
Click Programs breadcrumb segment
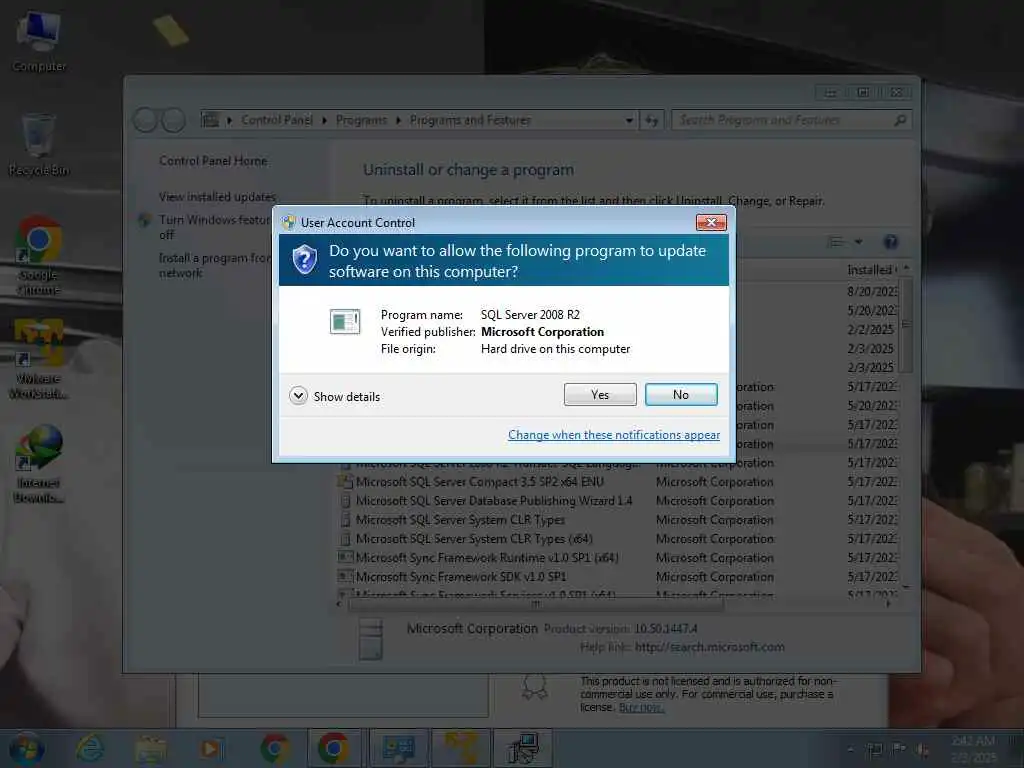point(361,120)
